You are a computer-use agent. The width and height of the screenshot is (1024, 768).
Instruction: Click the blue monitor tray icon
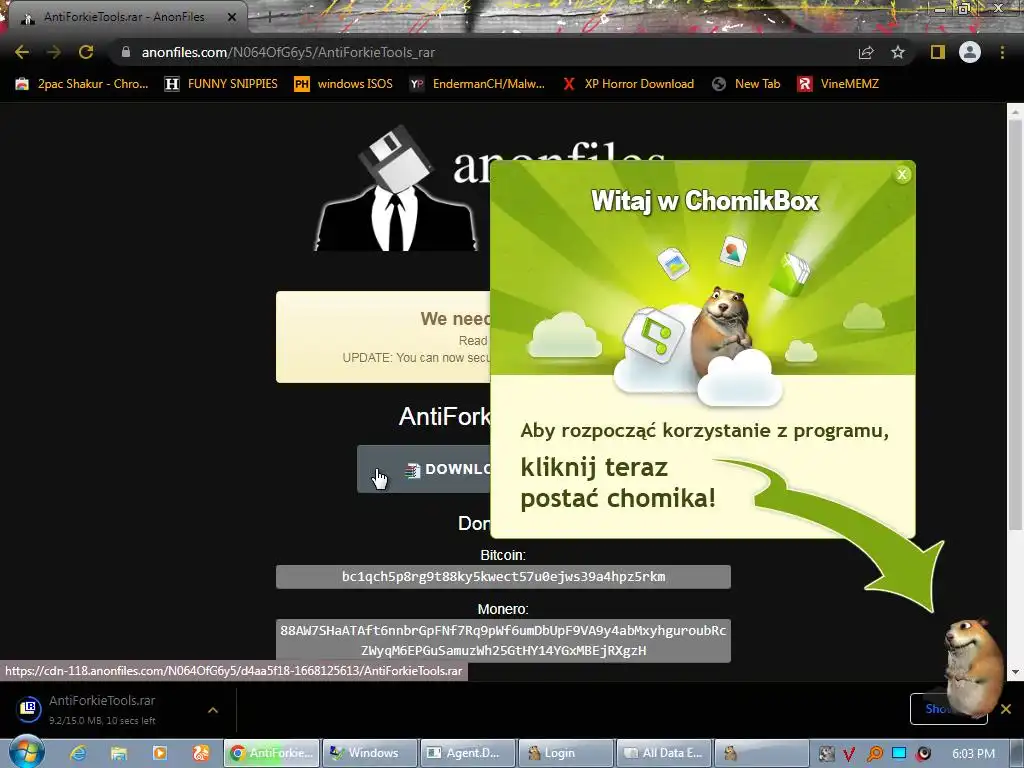coord(899,754)
